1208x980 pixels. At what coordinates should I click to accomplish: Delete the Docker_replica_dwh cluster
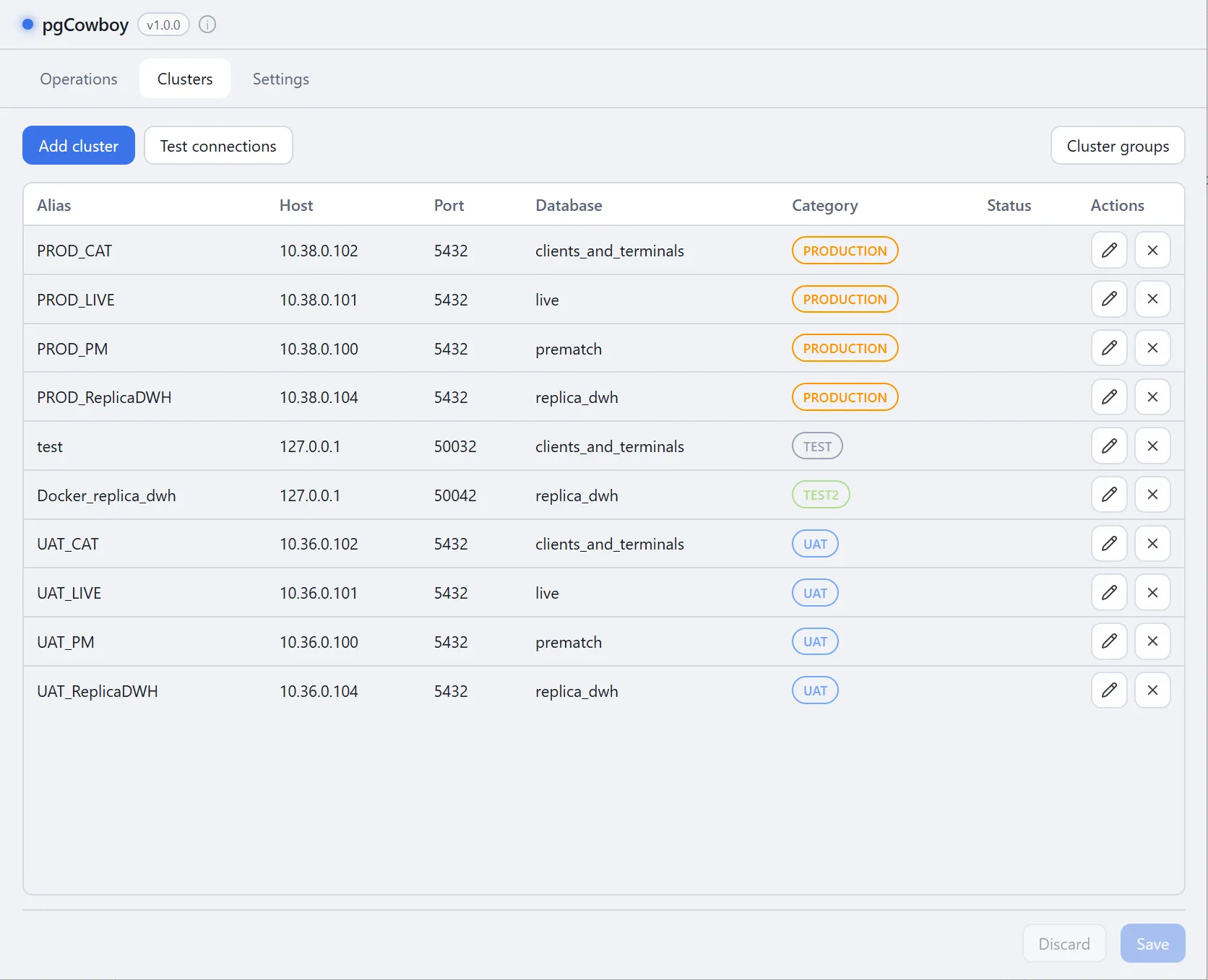coord(1152,495)
